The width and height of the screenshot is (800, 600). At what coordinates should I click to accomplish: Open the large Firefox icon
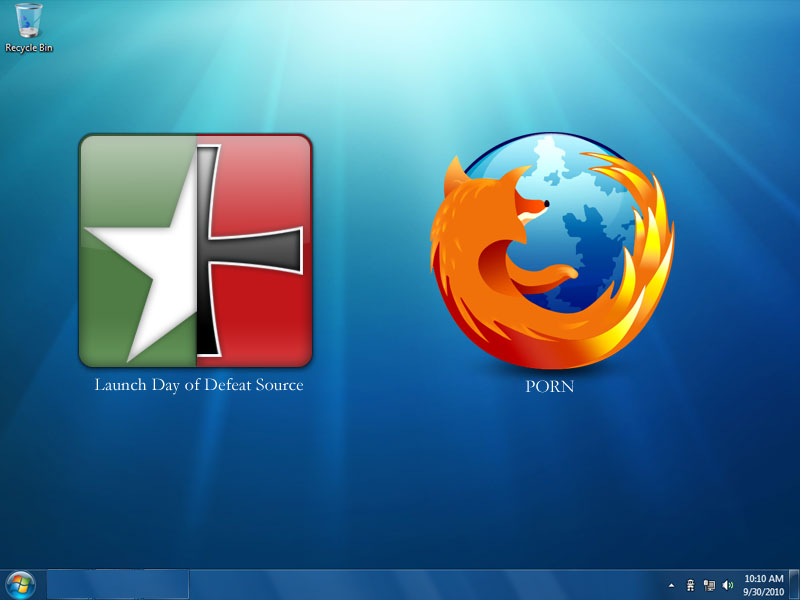coord(552,251)
